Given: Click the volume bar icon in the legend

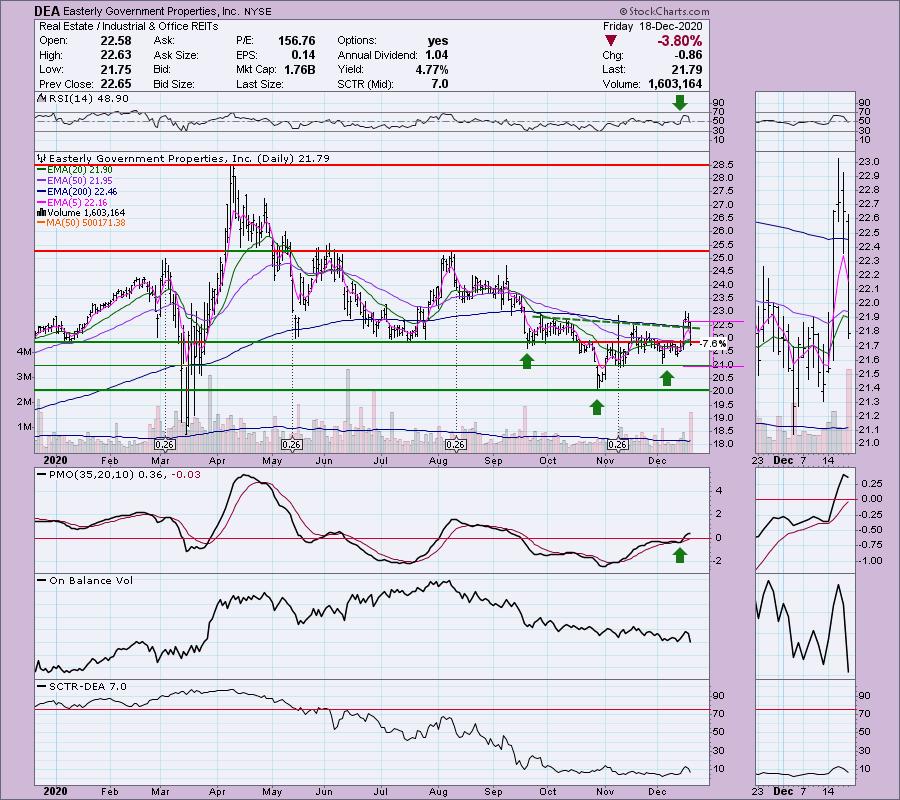Looking at the screenshot, I should 41,213.
